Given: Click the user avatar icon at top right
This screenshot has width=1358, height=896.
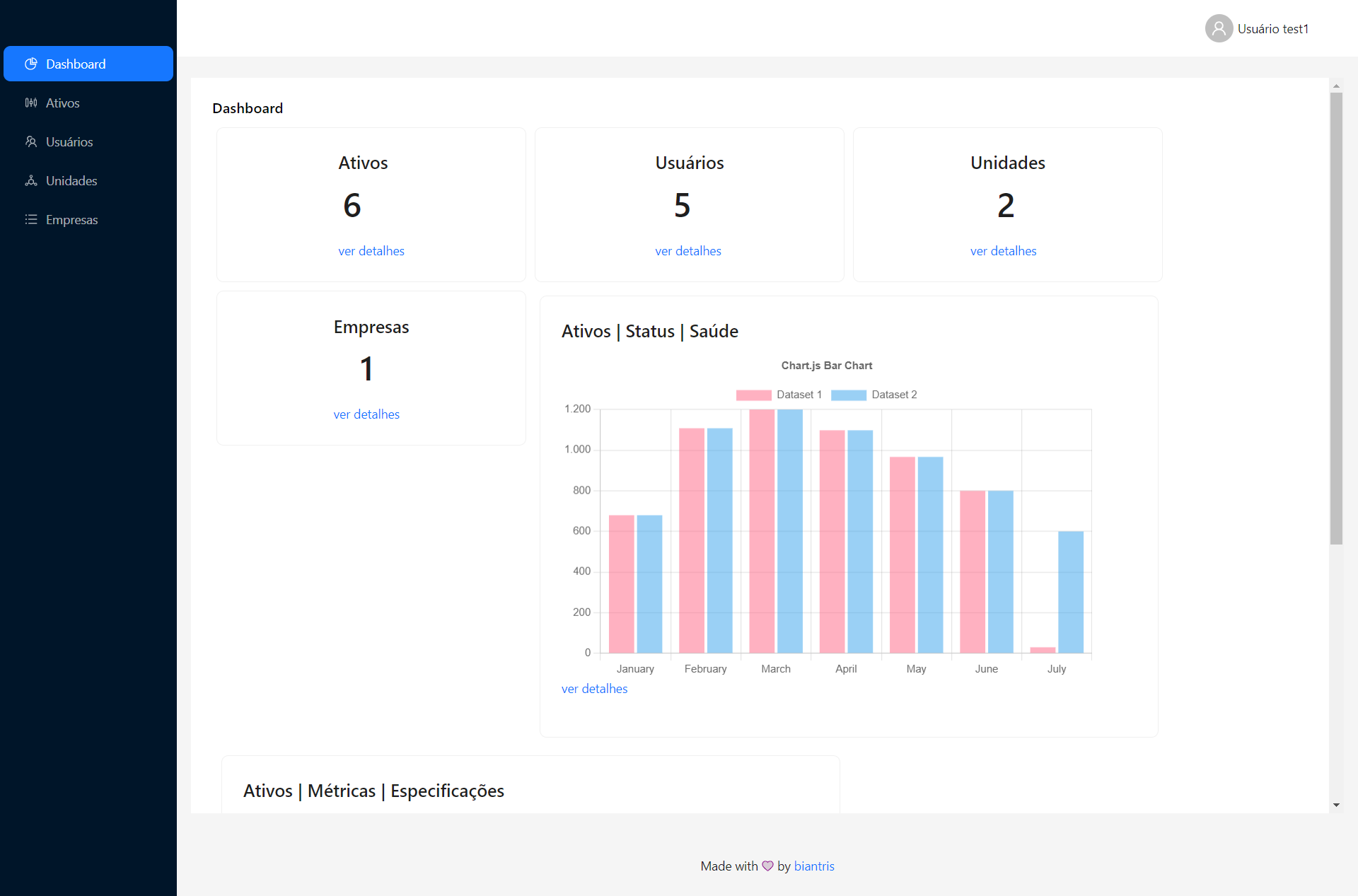Looking at the screenshot, I should click(x=1219, y=29).
